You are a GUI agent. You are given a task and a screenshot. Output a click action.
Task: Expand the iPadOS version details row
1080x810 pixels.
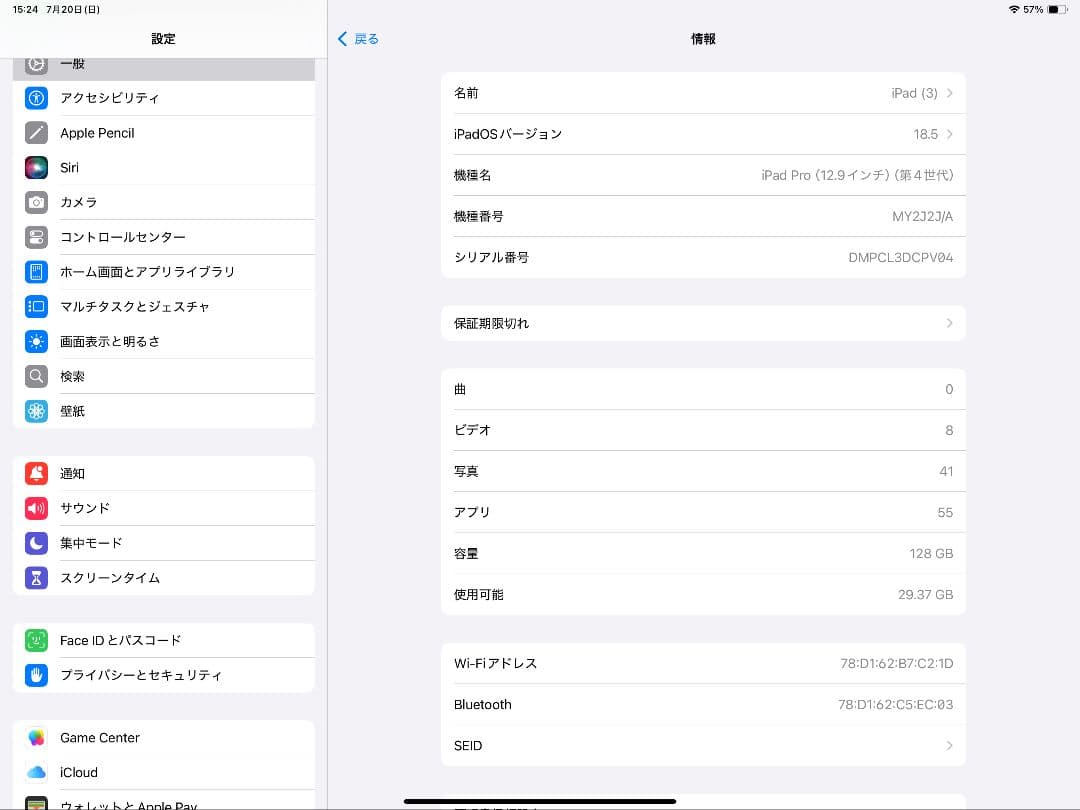(x=950, y=133)
